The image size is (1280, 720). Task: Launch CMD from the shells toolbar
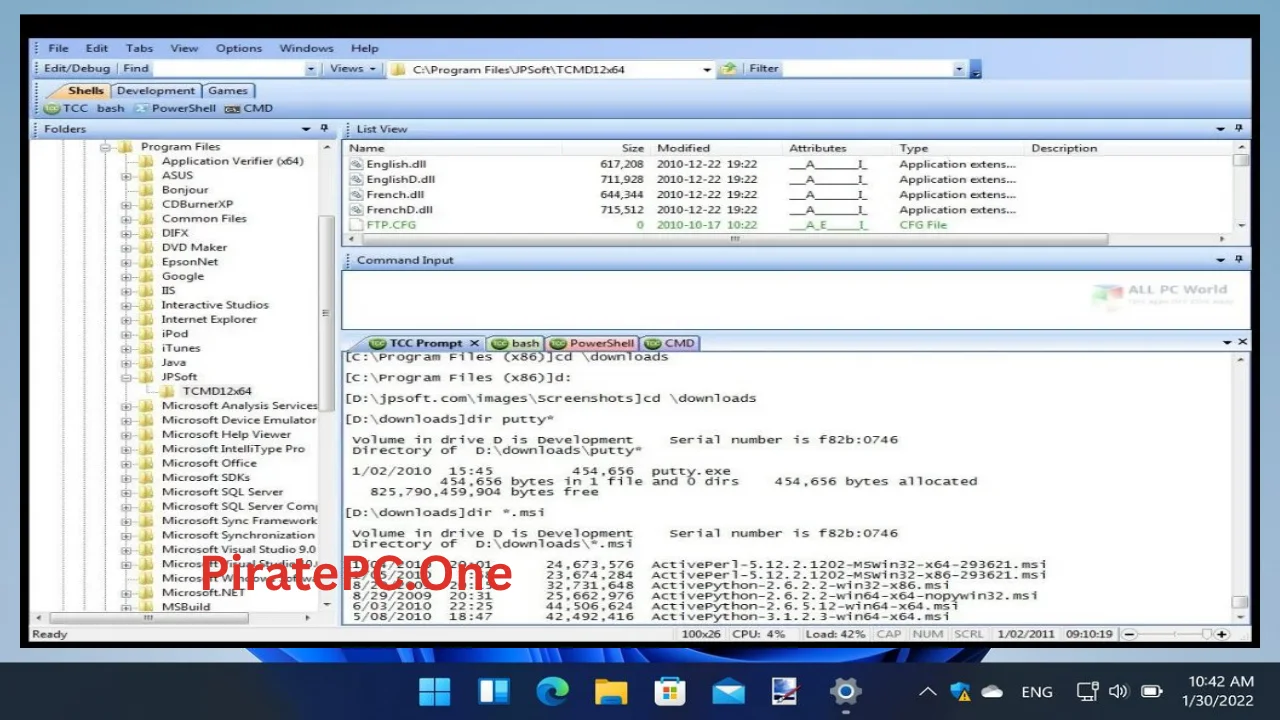pos(248,108)
